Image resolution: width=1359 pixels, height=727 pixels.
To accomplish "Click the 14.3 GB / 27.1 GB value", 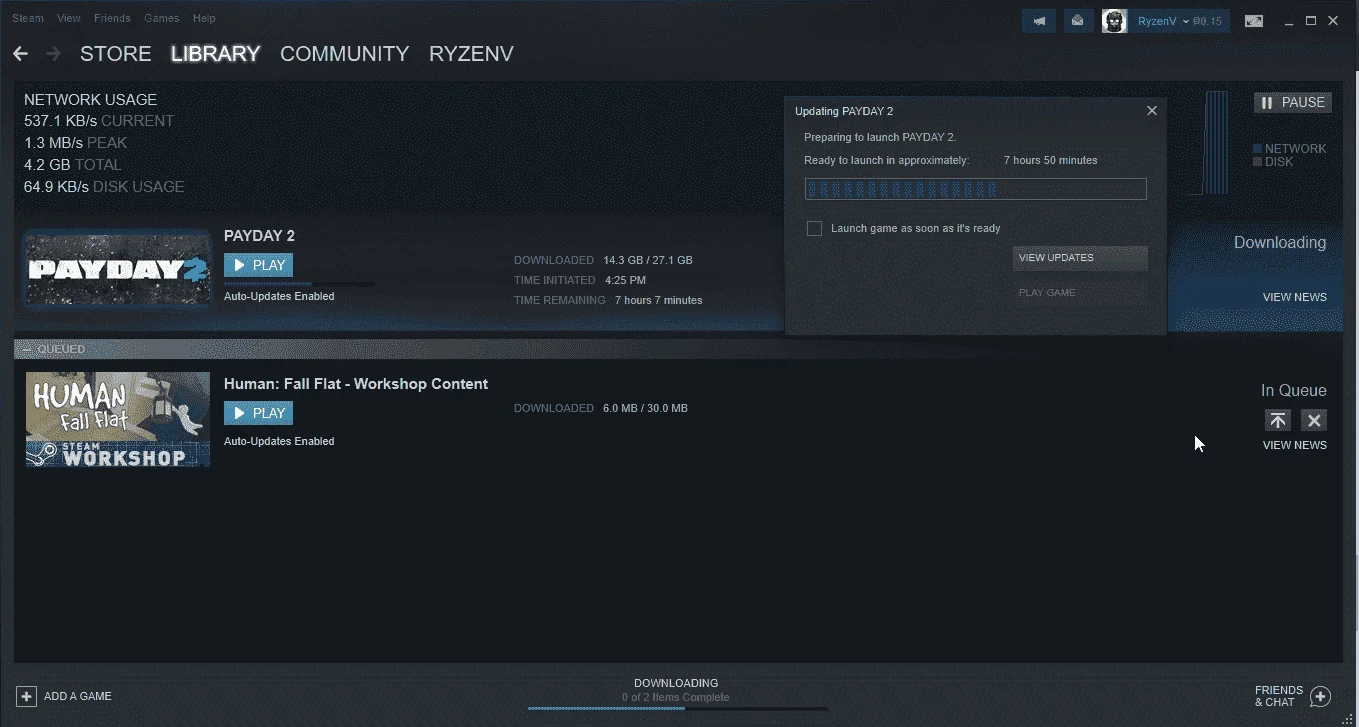I will [x=648, y=260].
